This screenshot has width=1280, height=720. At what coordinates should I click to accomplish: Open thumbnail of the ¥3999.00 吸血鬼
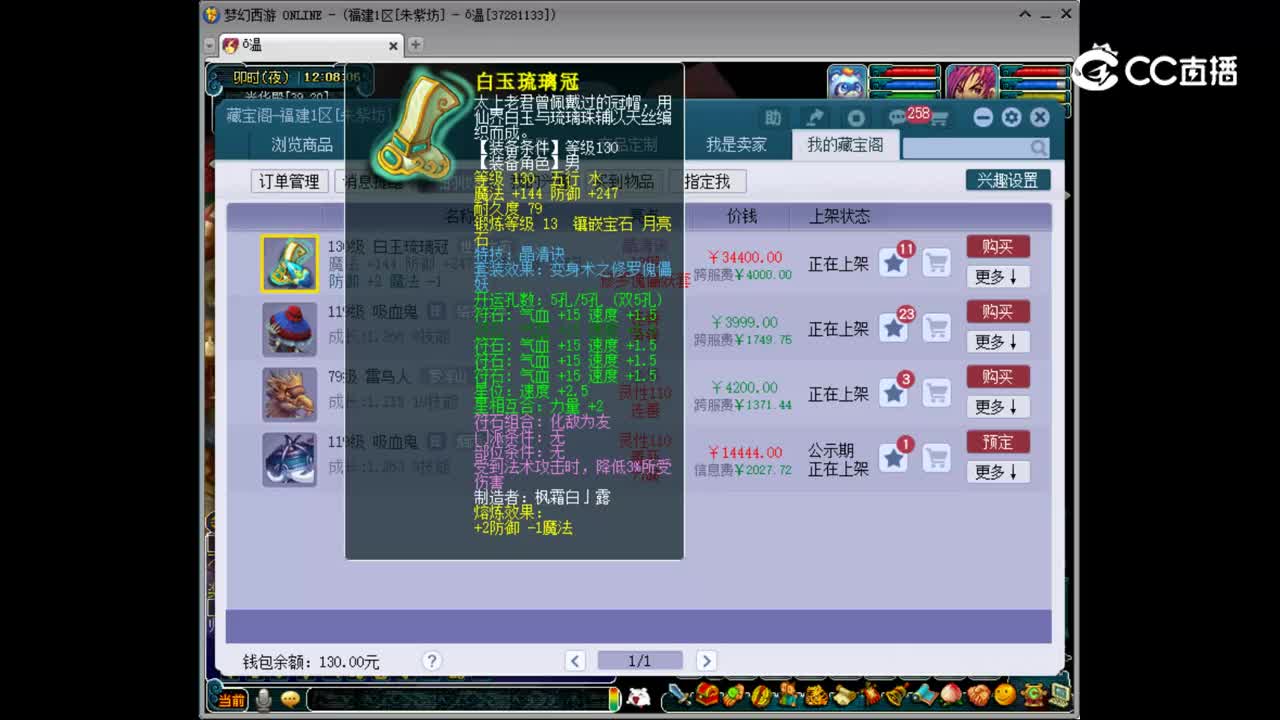click(x=290, y=329)
